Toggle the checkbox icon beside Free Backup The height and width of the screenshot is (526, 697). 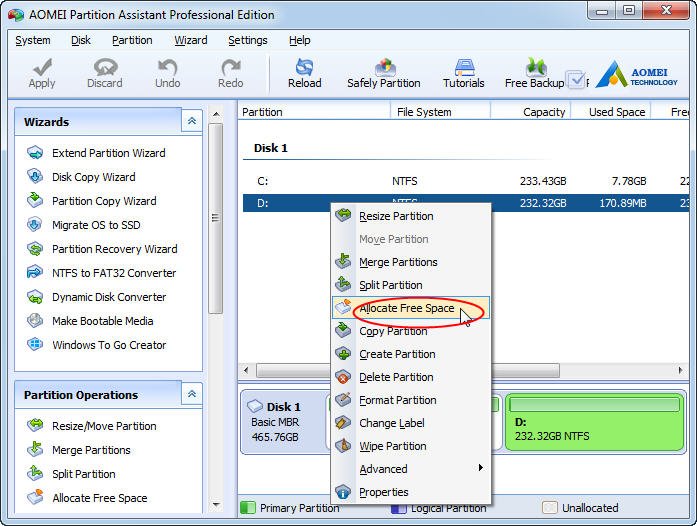coord(576,80)
